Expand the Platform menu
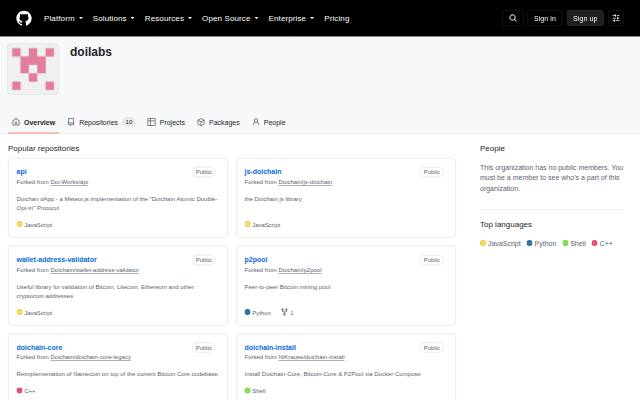640x400 pixels. pos(63,18)
